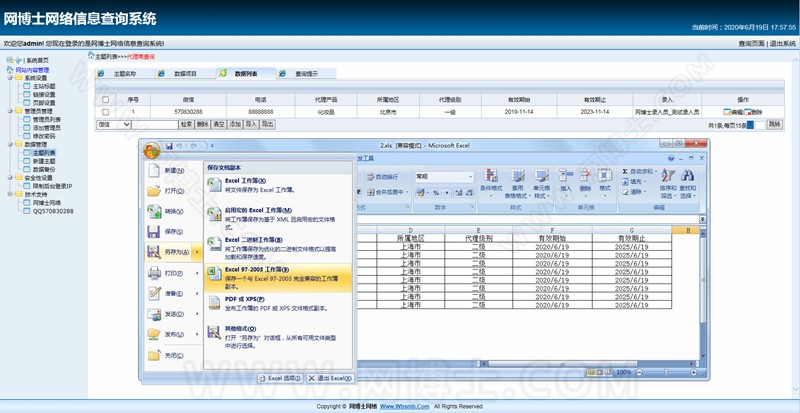Open the www.Wbsmb.Com footer link
The width and height of the screenshot is (800, 413).
pos(405,406)
